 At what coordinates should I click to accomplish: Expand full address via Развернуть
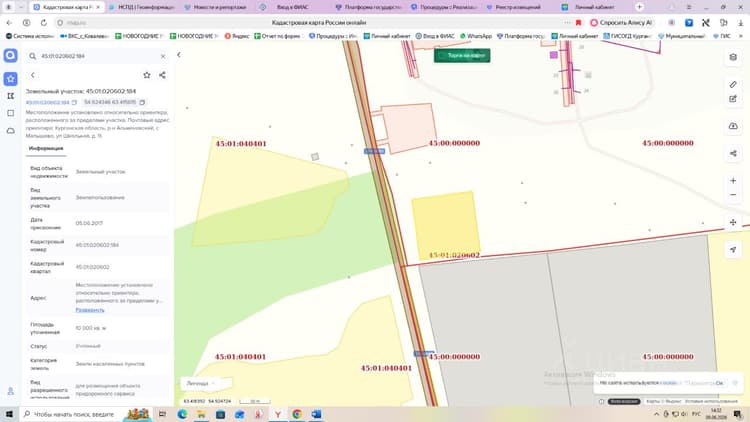90,310
